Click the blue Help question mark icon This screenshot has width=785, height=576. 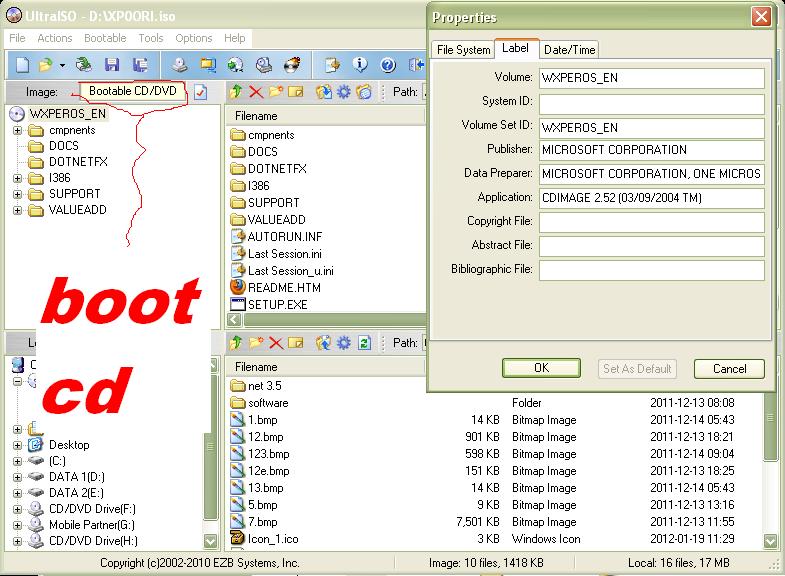[388, 65]
